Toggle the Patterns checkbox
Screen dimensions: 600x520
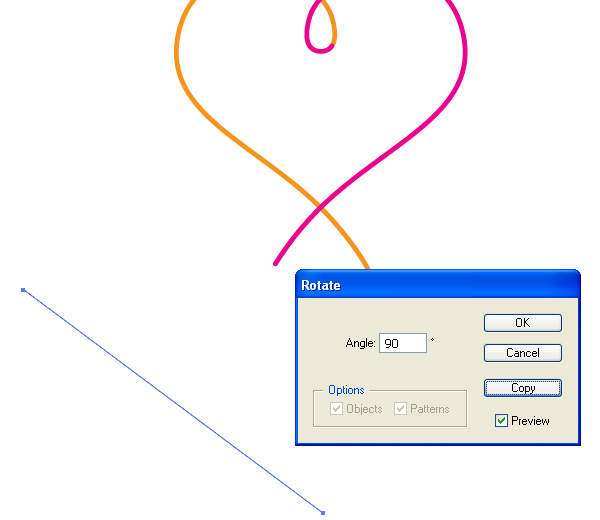click(x=400, y=408)
